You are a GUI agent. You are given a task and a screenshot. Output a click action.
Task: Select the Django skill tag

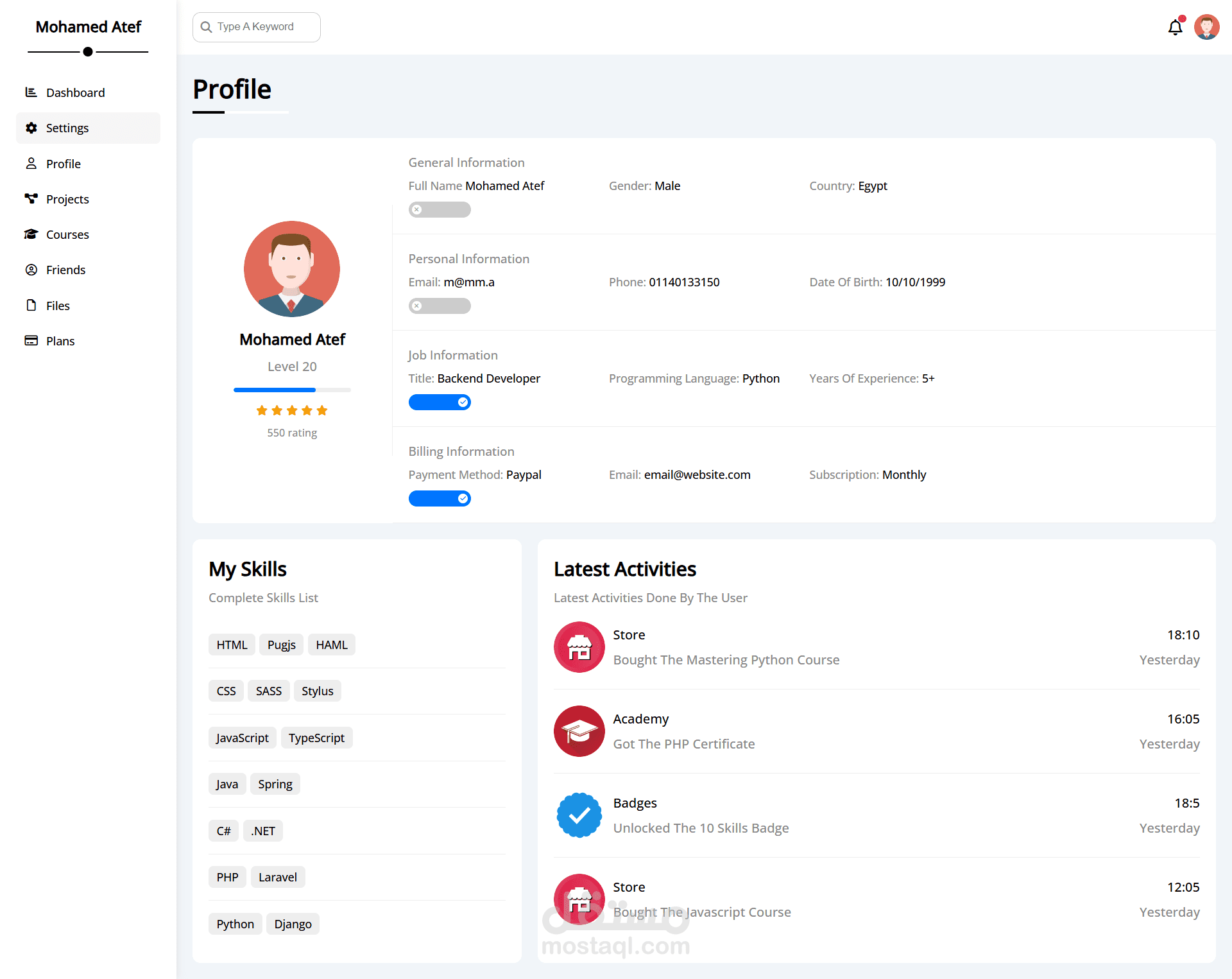[x=293, y=924]
